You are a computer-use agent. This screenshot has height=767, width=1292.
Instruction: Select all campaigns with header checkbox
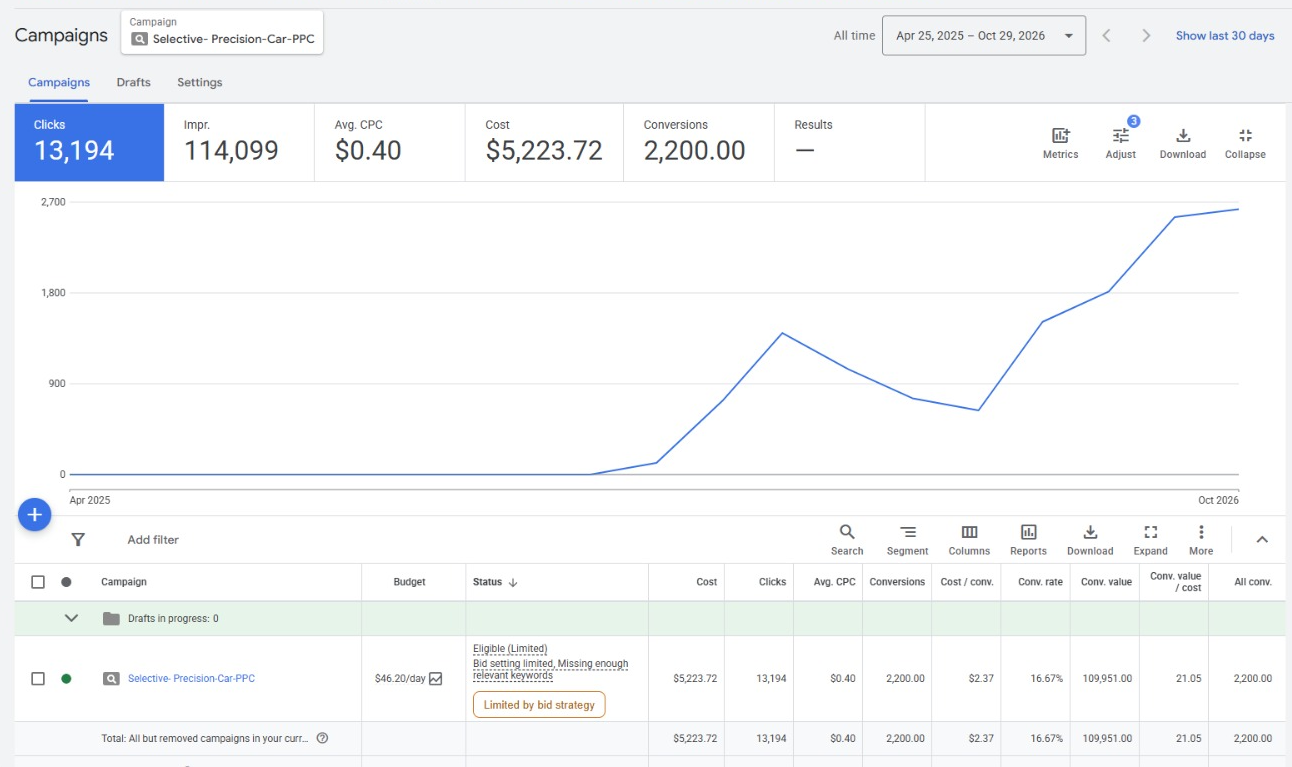tap(38, 582)
